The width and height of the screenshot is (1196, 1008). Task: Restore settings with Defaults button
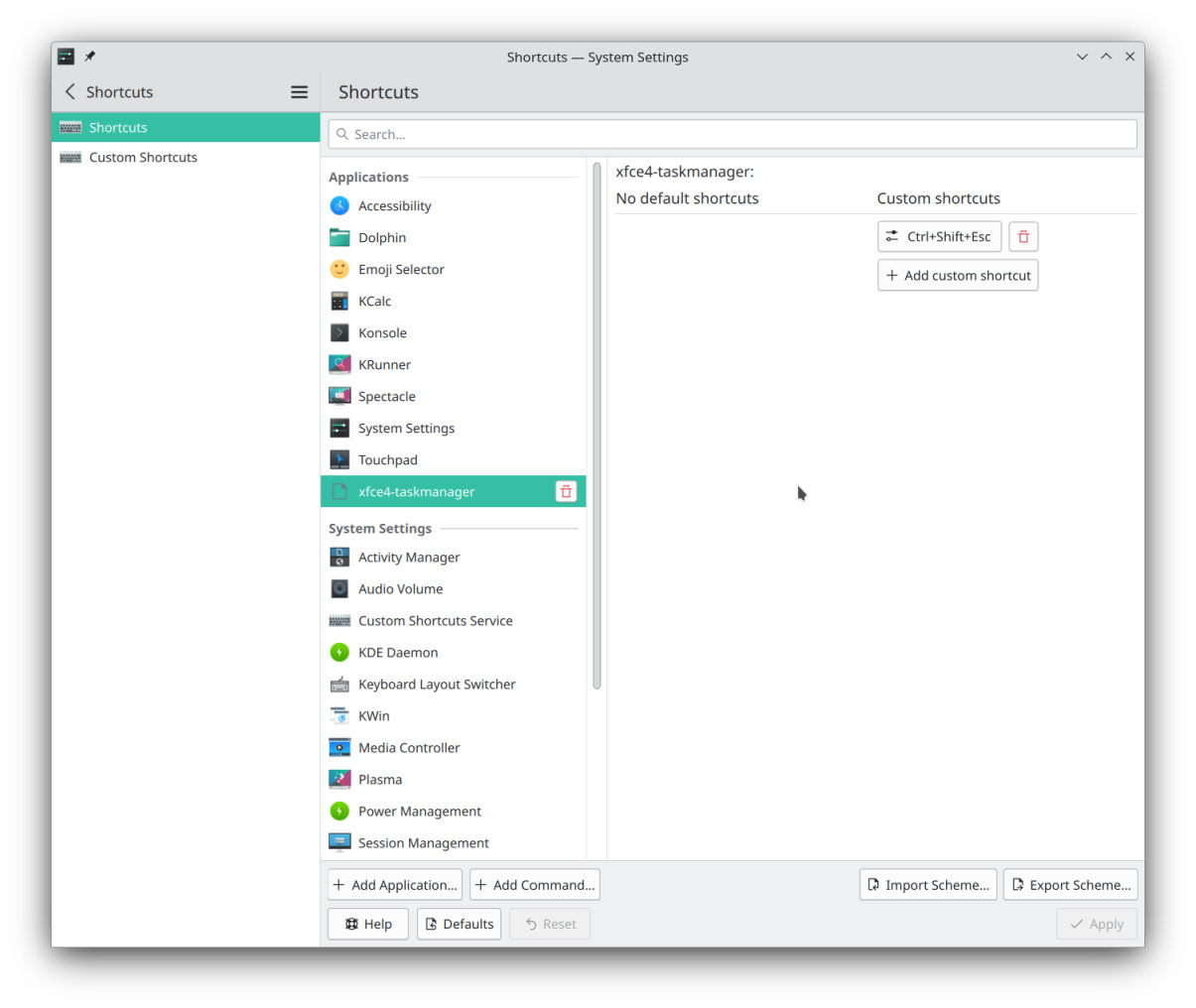pyautogui.click(x=459, y=924)
